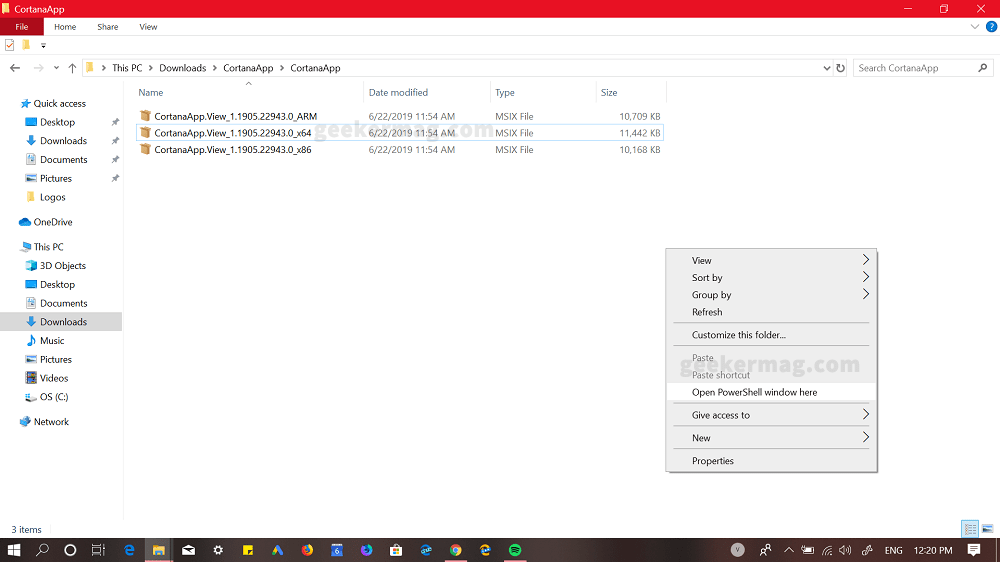Open the Mail app on taskbar
This screenshot has width=1000, height=562.
[x=188, y=550]
